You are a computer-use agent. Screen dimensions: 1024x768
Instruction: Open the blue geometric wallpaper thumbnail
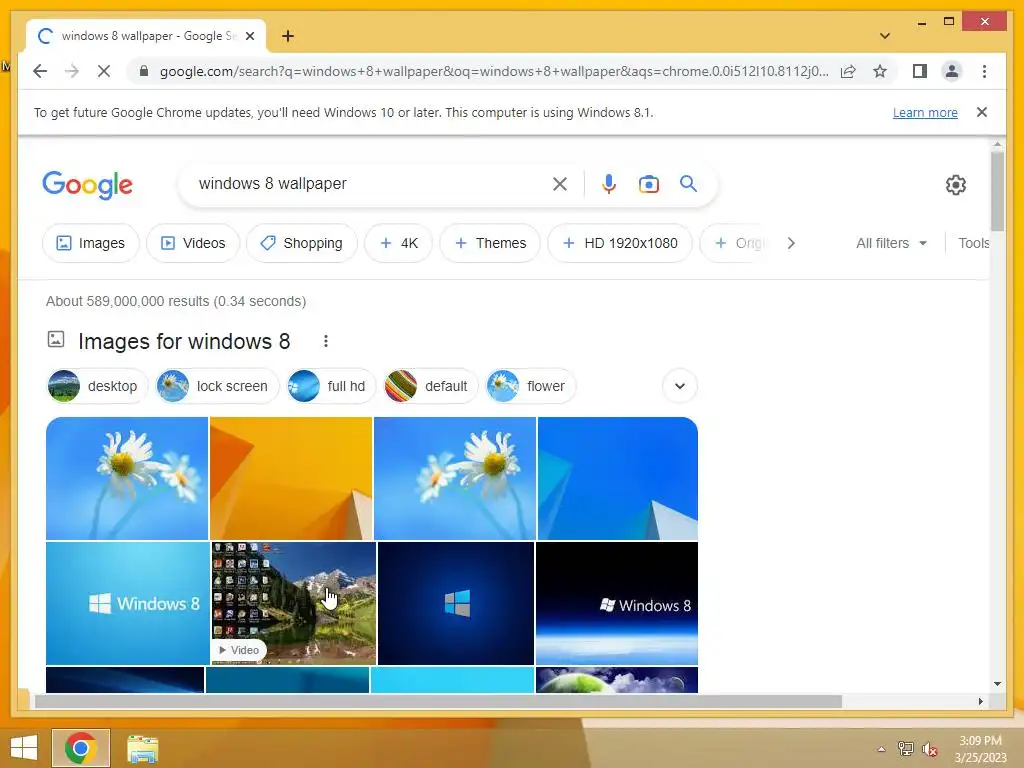(x=618, y=478)
